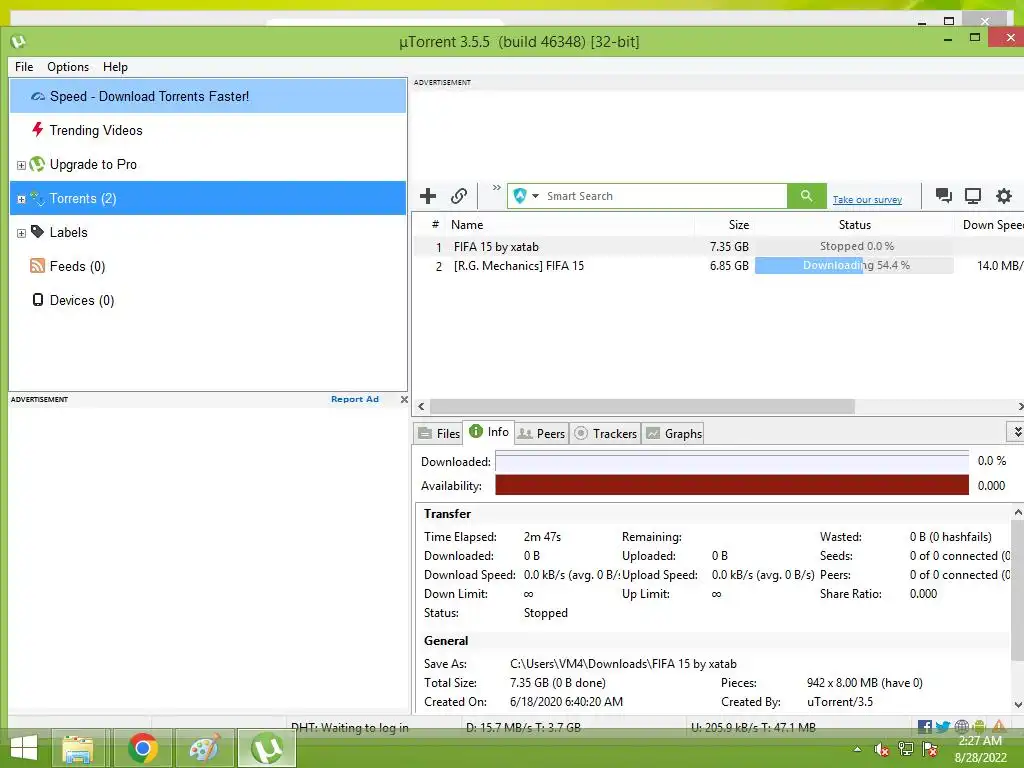Select Speed - Download Torrents Faster item

pos(208,96)
